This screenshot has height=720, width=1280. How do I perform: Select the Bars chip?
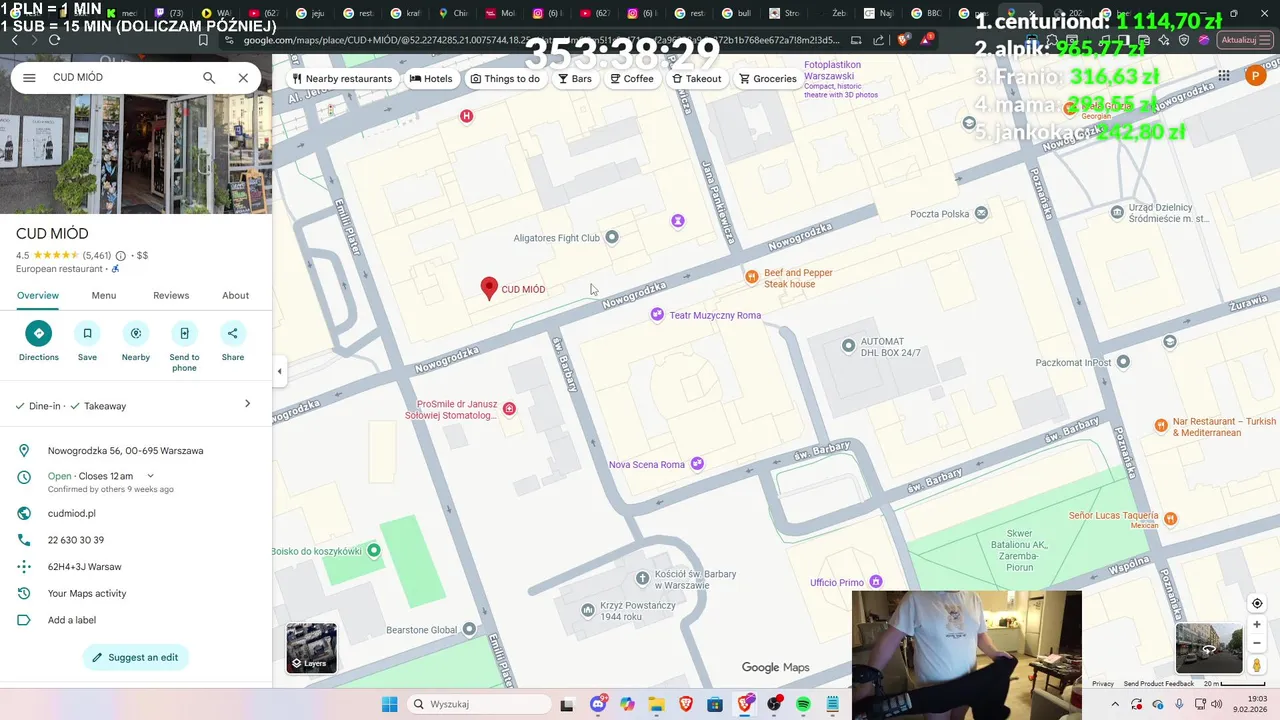(575, 79)
